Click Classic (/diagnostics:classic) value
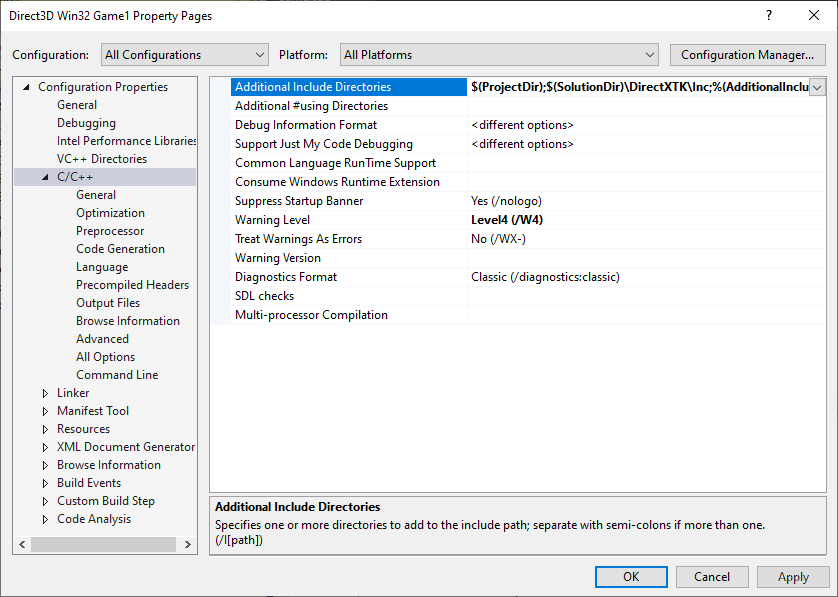 pyautogui.click(x=545, y=277)
